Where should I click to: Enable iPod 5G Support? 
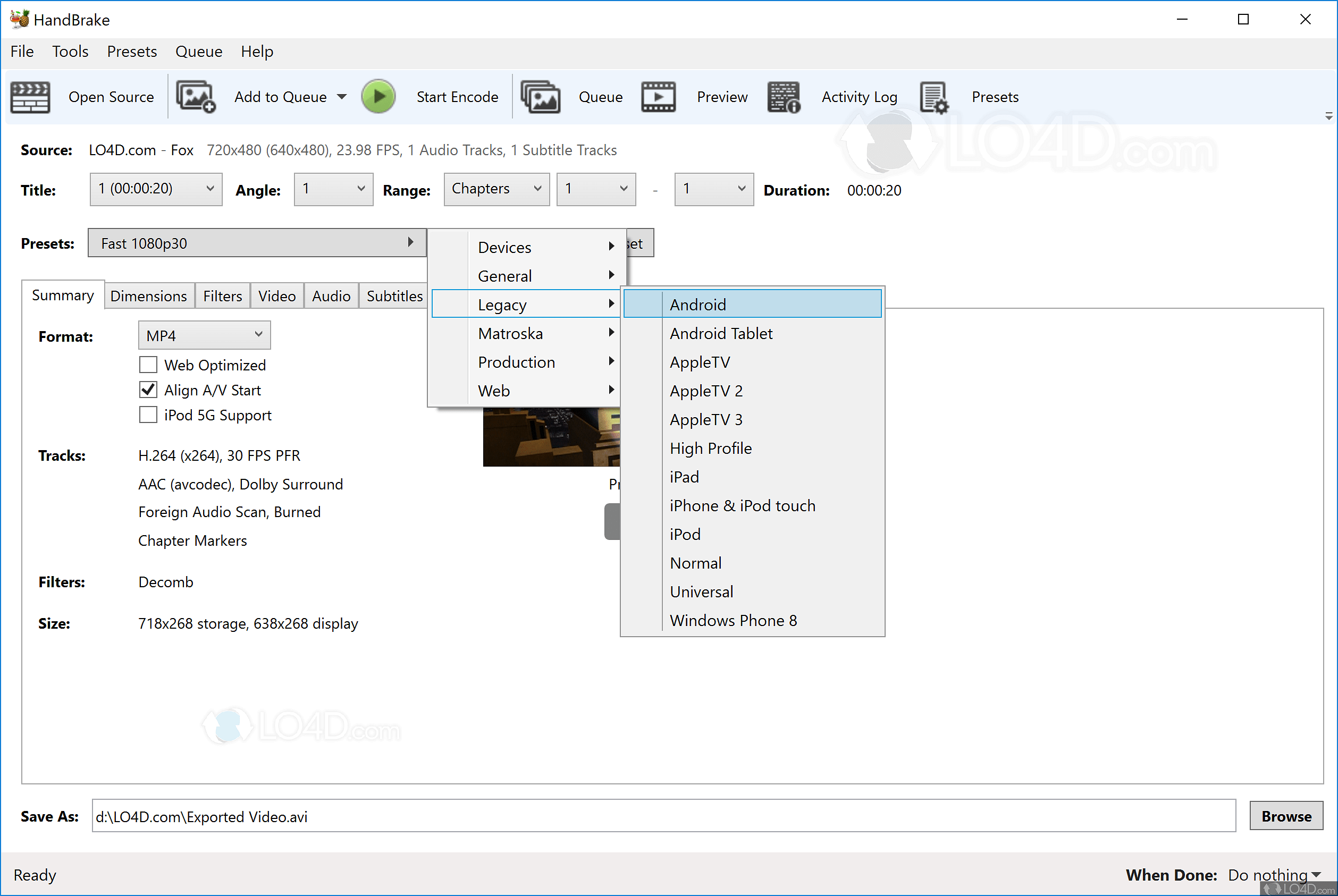pyautogui.click(x=147, y=415)
